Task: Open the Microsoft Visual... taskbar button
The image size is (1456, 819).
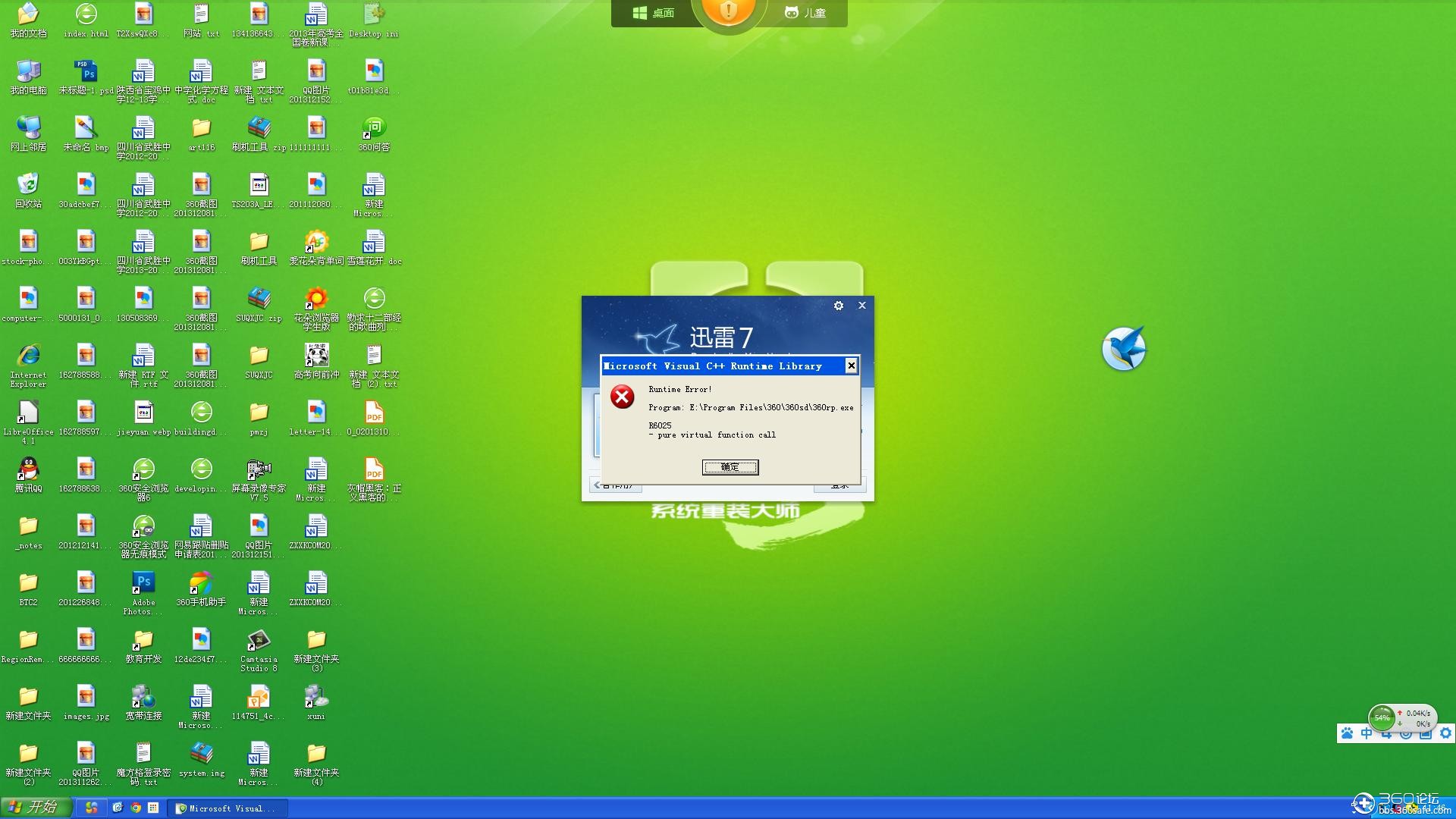Action: click(228, 808)
